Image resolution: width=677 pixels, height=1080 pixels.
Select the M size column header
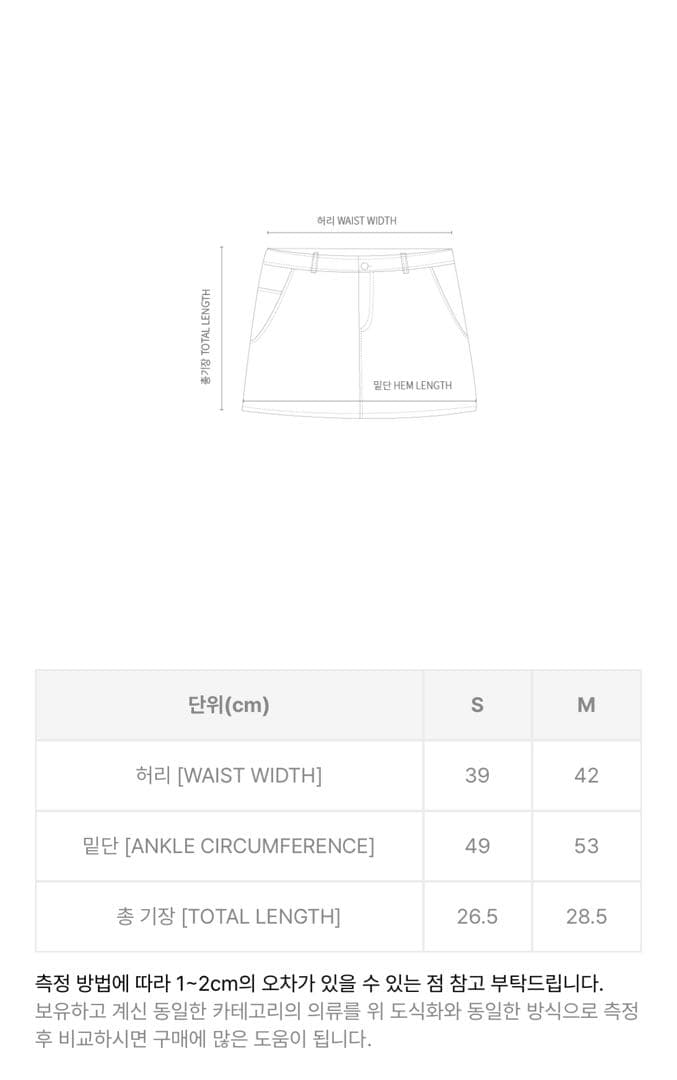coord(586,705)
